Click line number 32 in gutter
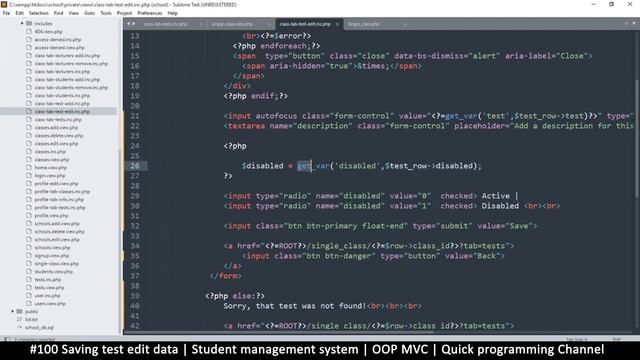The image size is (640, 360). point(135,226)
